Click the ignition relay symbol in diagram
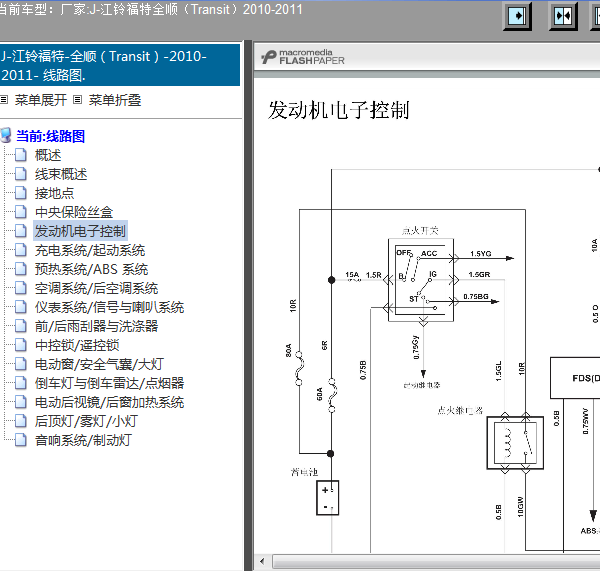Screen dimensions: 600x571 pyautogui.click(x=515, y=443)
